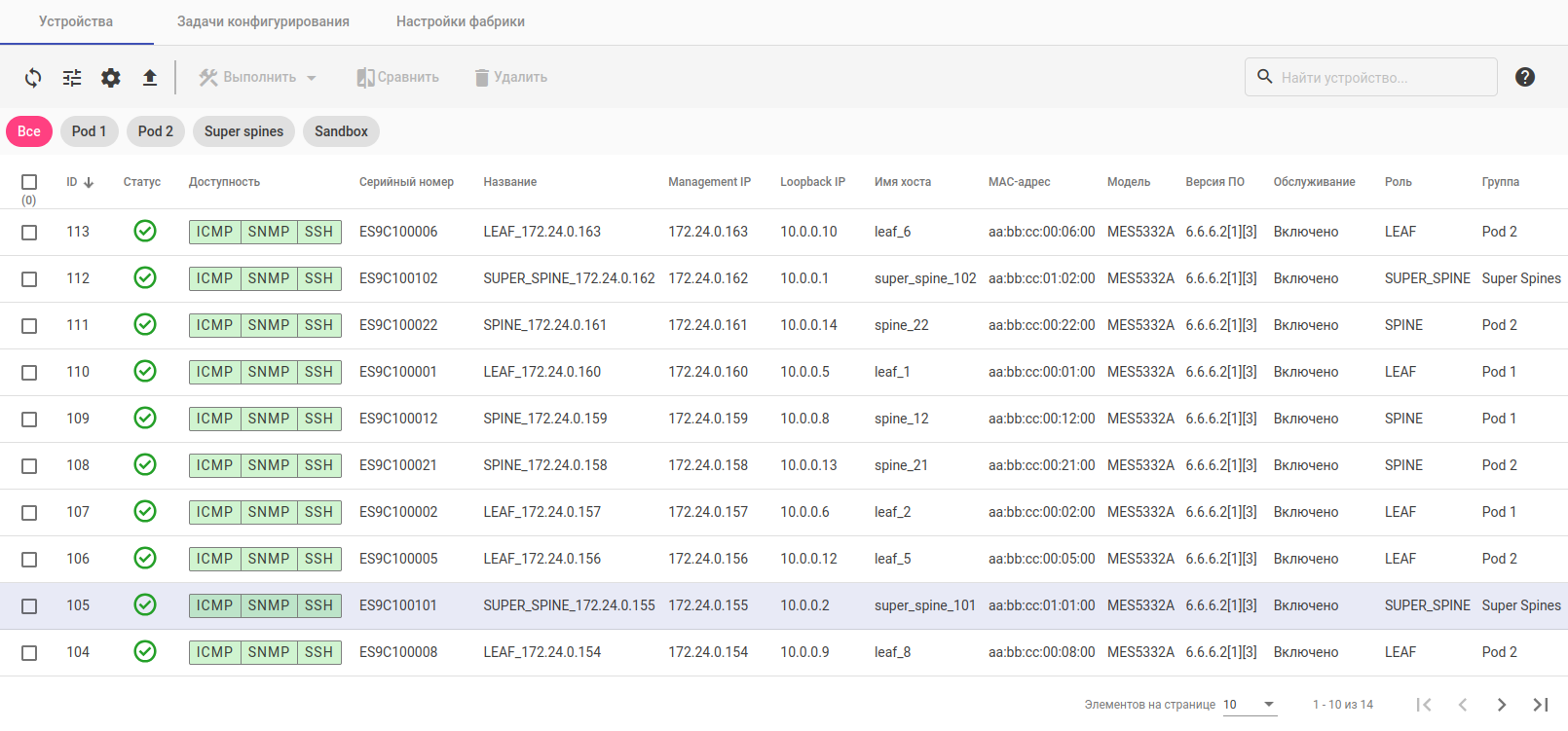Click the upload arrow icon
Viewport: 1568px width, 731px height.
coord(150,78)
